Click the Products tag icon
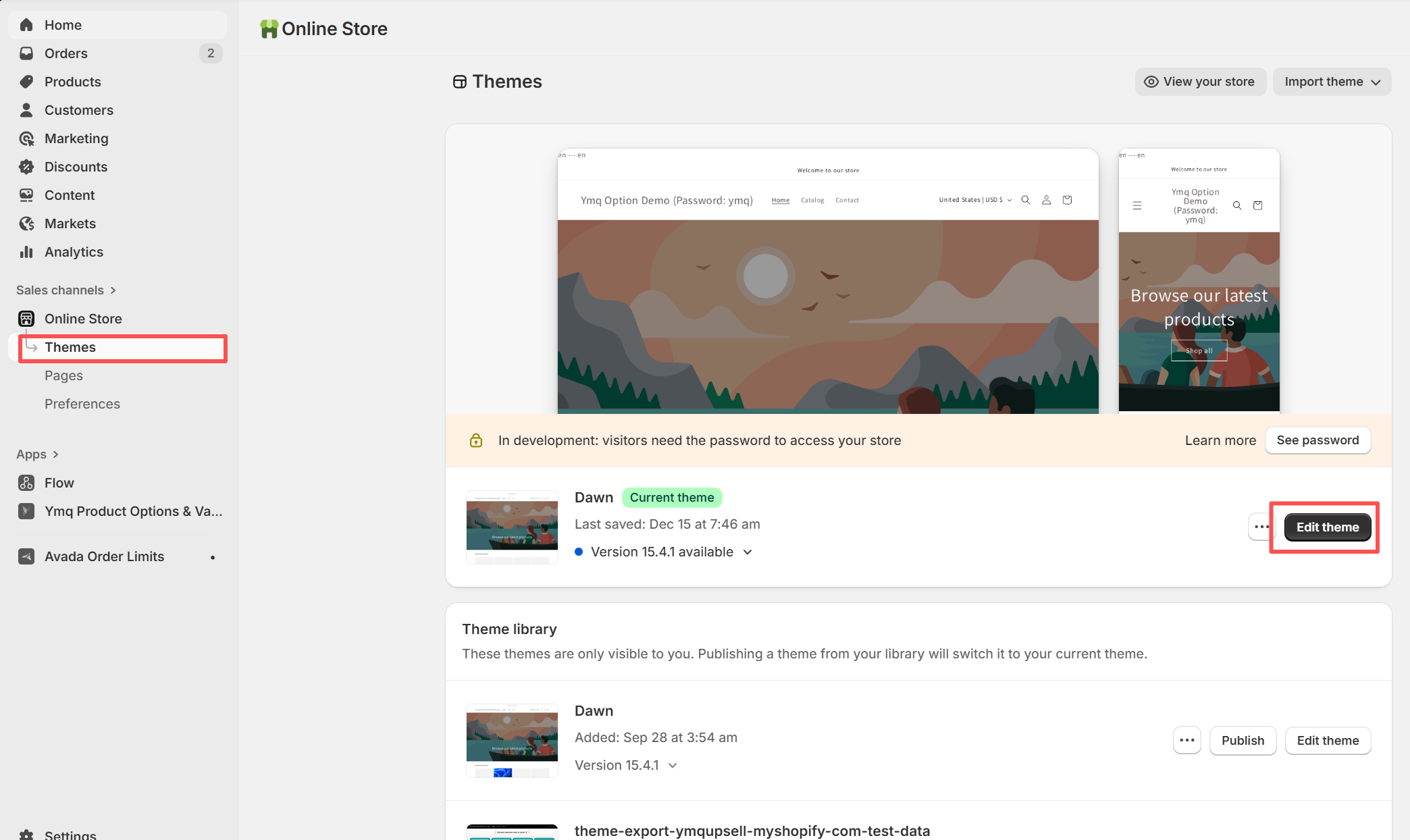The height and width of the screenshot is (840, 1410). coord(26,82)
